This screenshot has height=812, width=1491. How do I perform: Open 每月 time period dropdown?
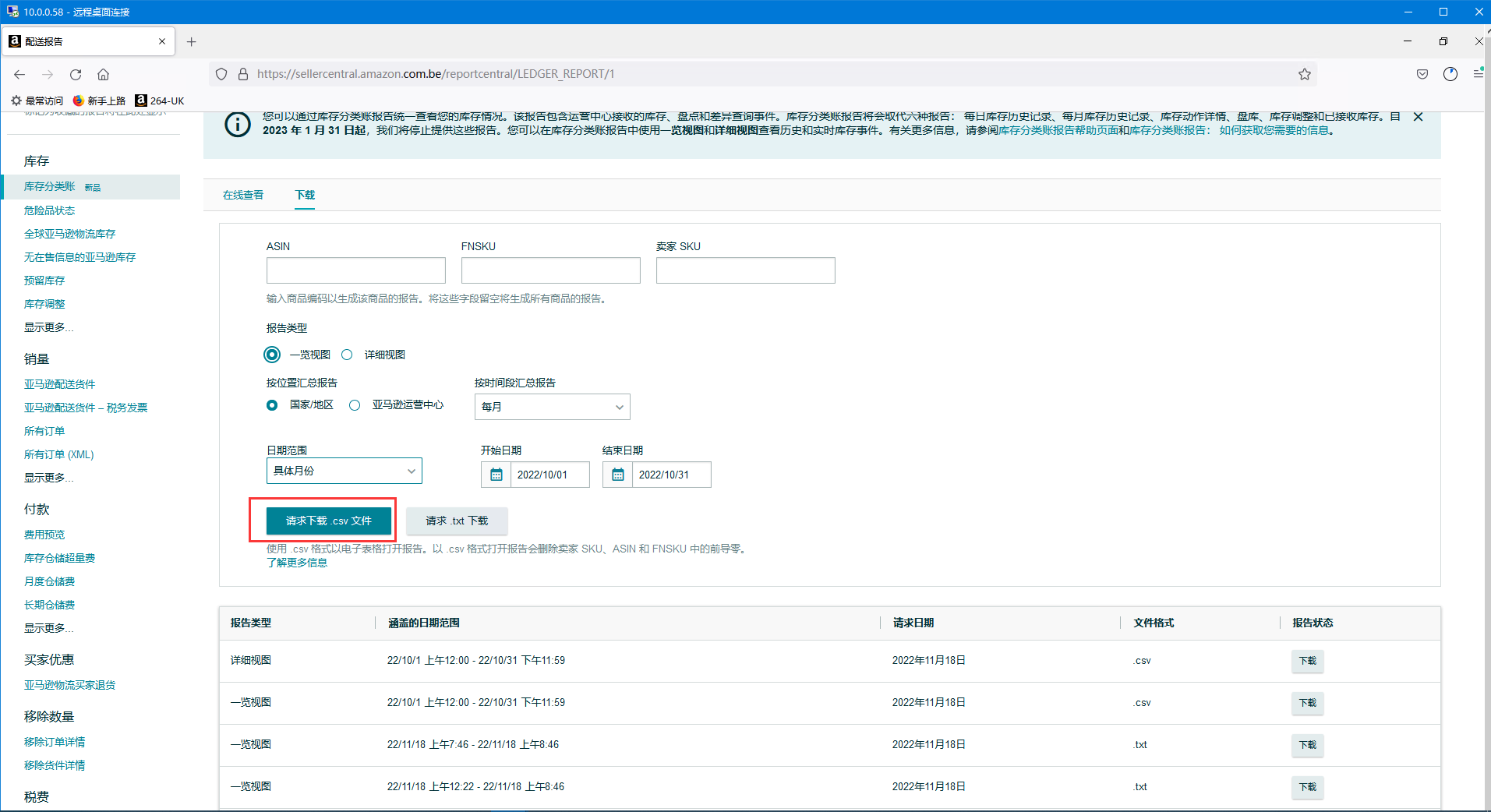[552, 407]
